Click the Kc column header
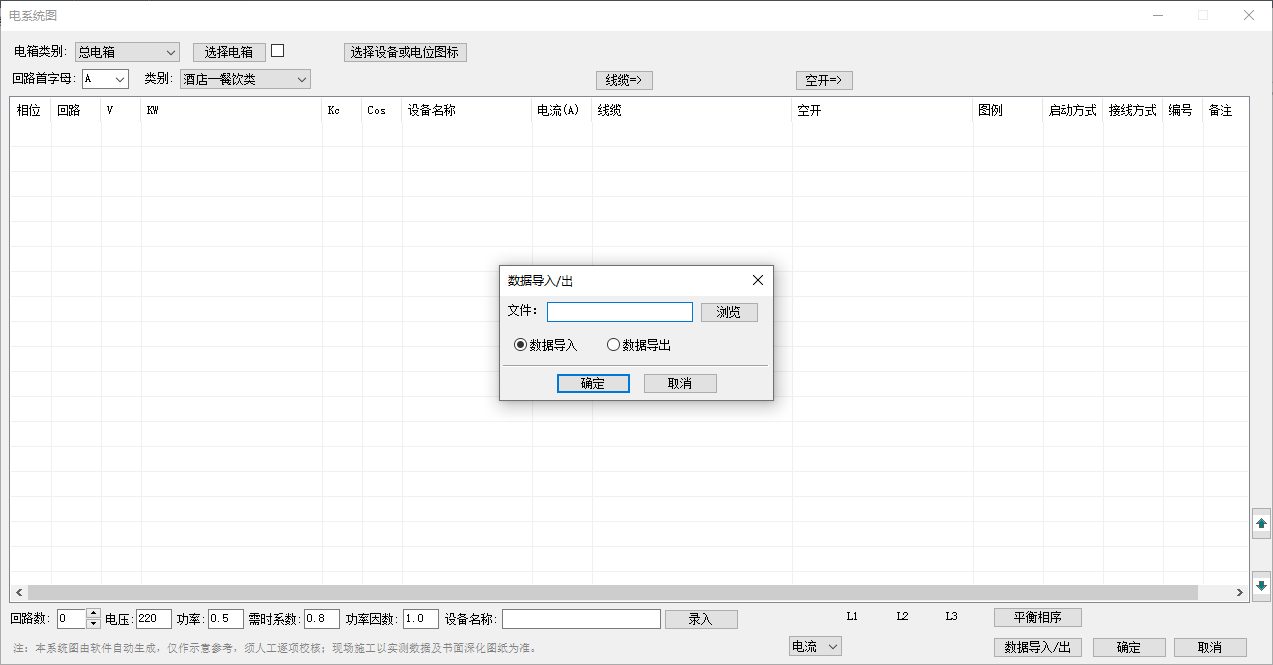The width and height of the screenshot is (1273, 665). tap(342, 111)
